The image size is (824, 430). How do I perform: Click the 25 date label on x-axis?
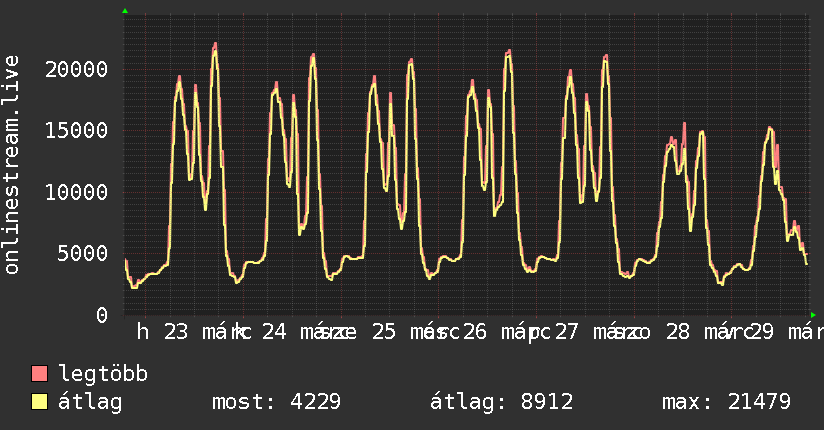pyautogui.click(x=384, y=332)
